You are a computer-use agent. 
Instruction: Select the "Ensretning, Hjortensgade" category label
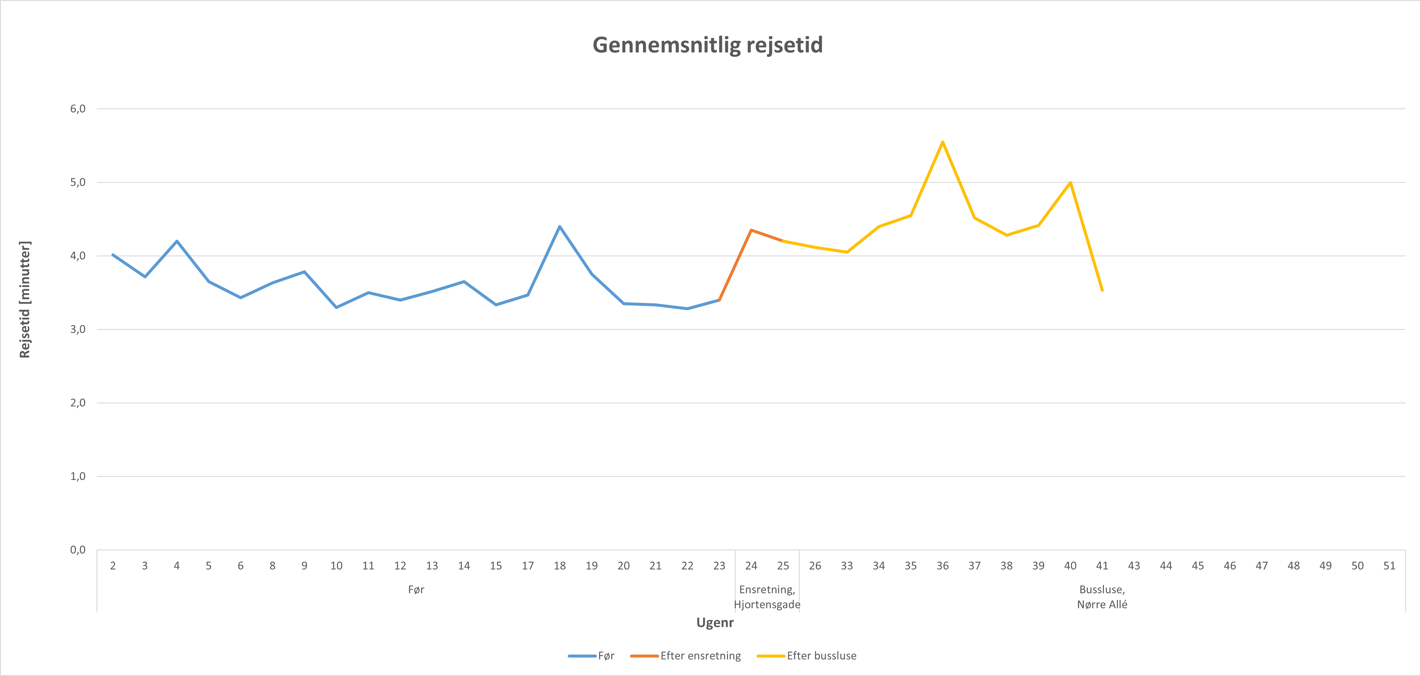pos(767,597)
